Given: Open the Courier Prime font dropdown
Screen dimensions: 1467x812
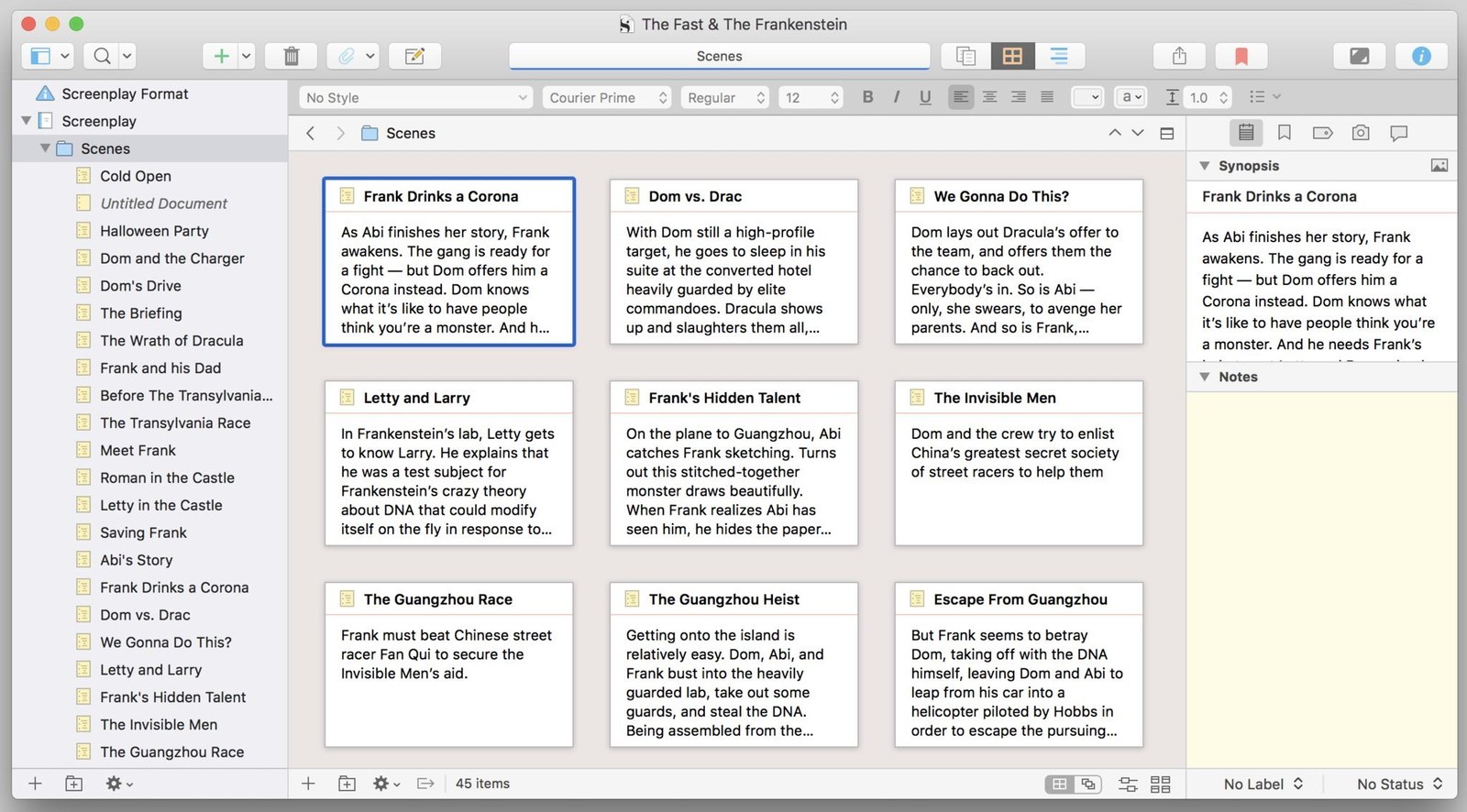Looking at the screenshot, I should click(608, 97).
